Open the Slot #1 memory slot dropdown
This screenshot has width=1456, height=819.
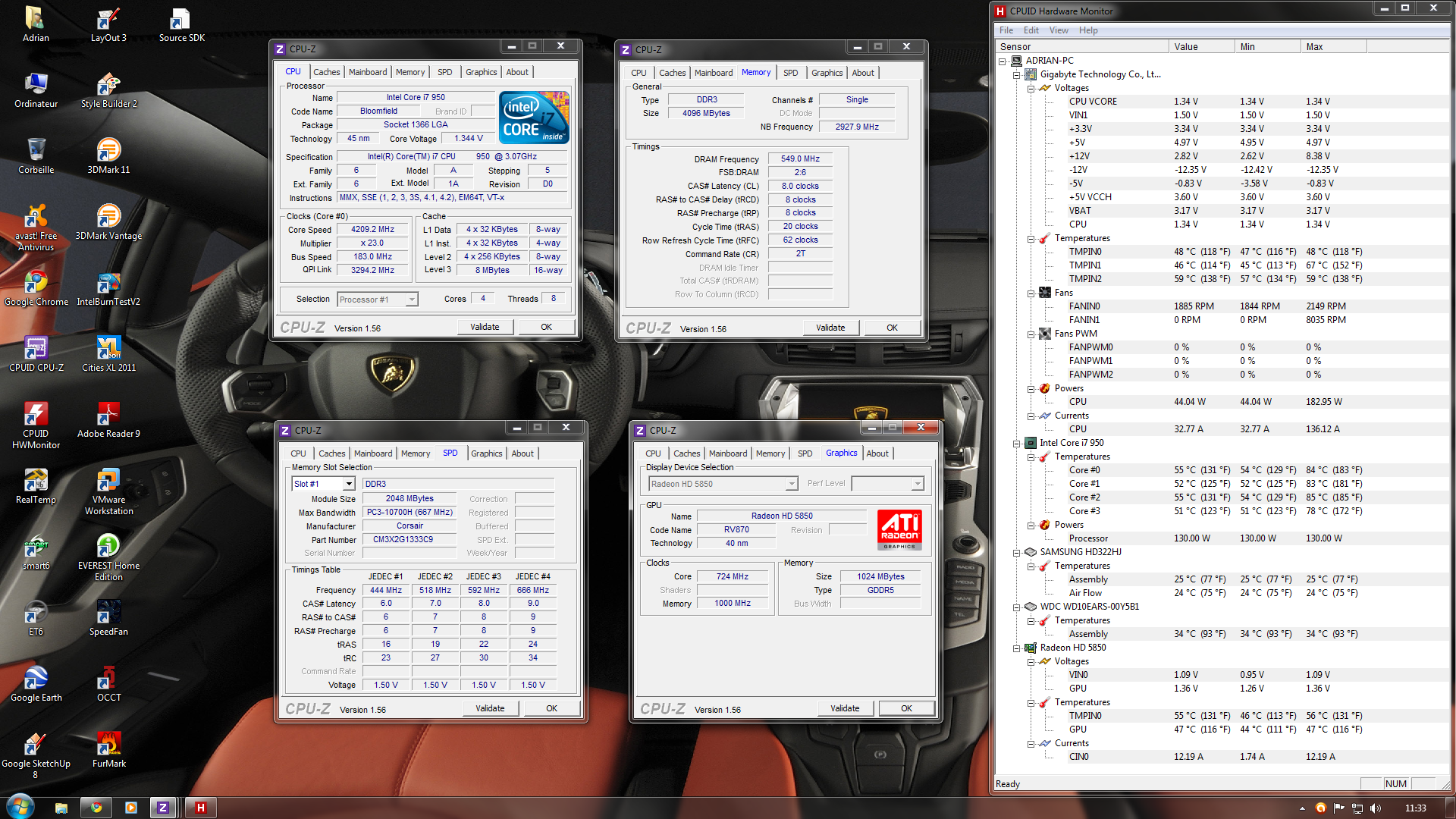click(x=349, y=484)
